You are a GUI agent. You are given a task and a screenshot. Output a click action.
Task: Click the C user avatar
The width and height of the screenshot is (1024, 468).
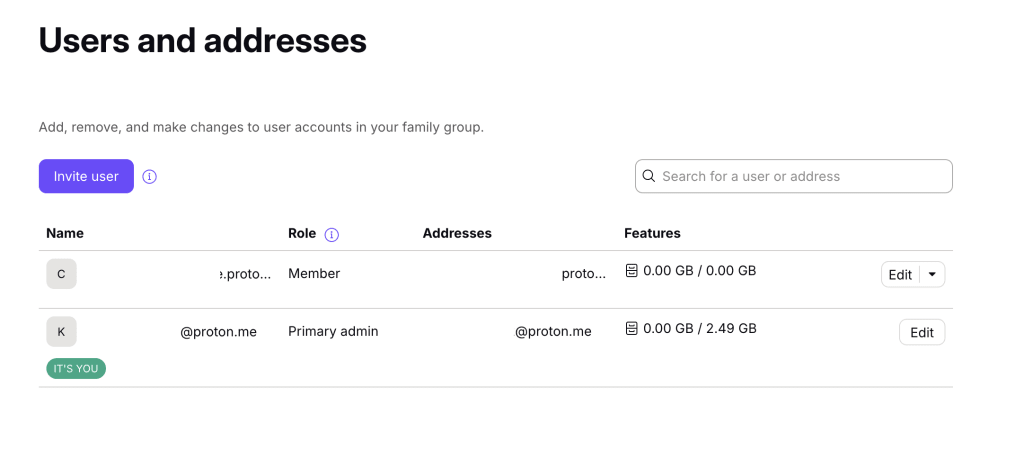[x=61, y=274]
